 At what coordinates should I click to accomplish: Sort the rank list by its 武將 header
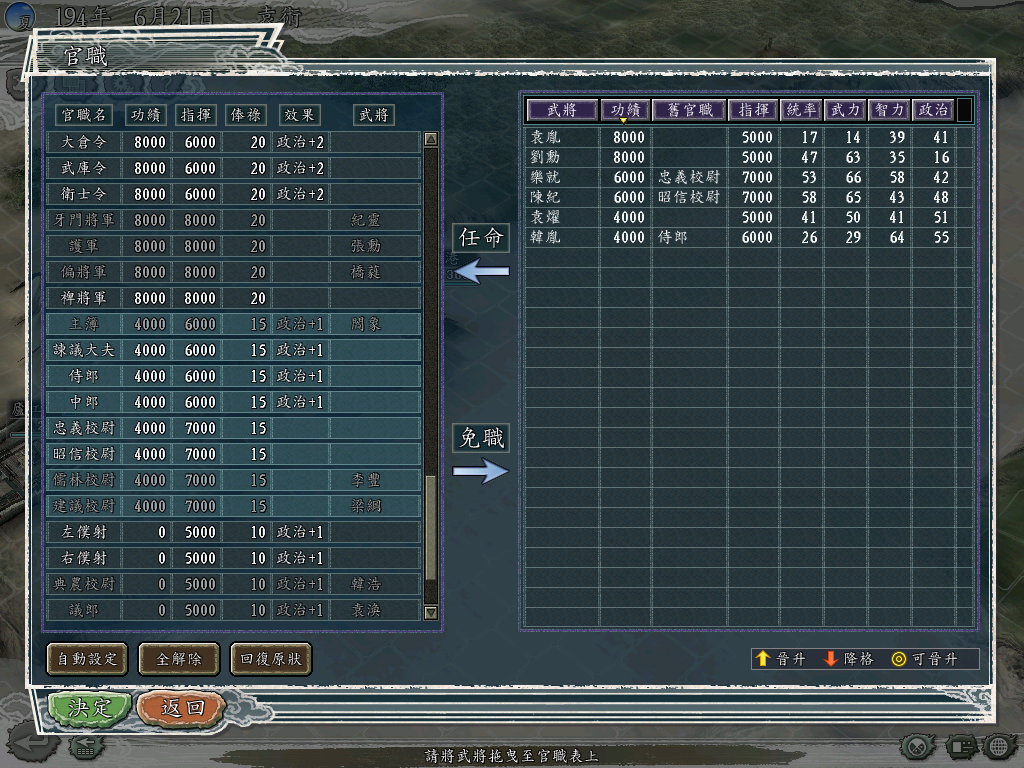(374, 115)
